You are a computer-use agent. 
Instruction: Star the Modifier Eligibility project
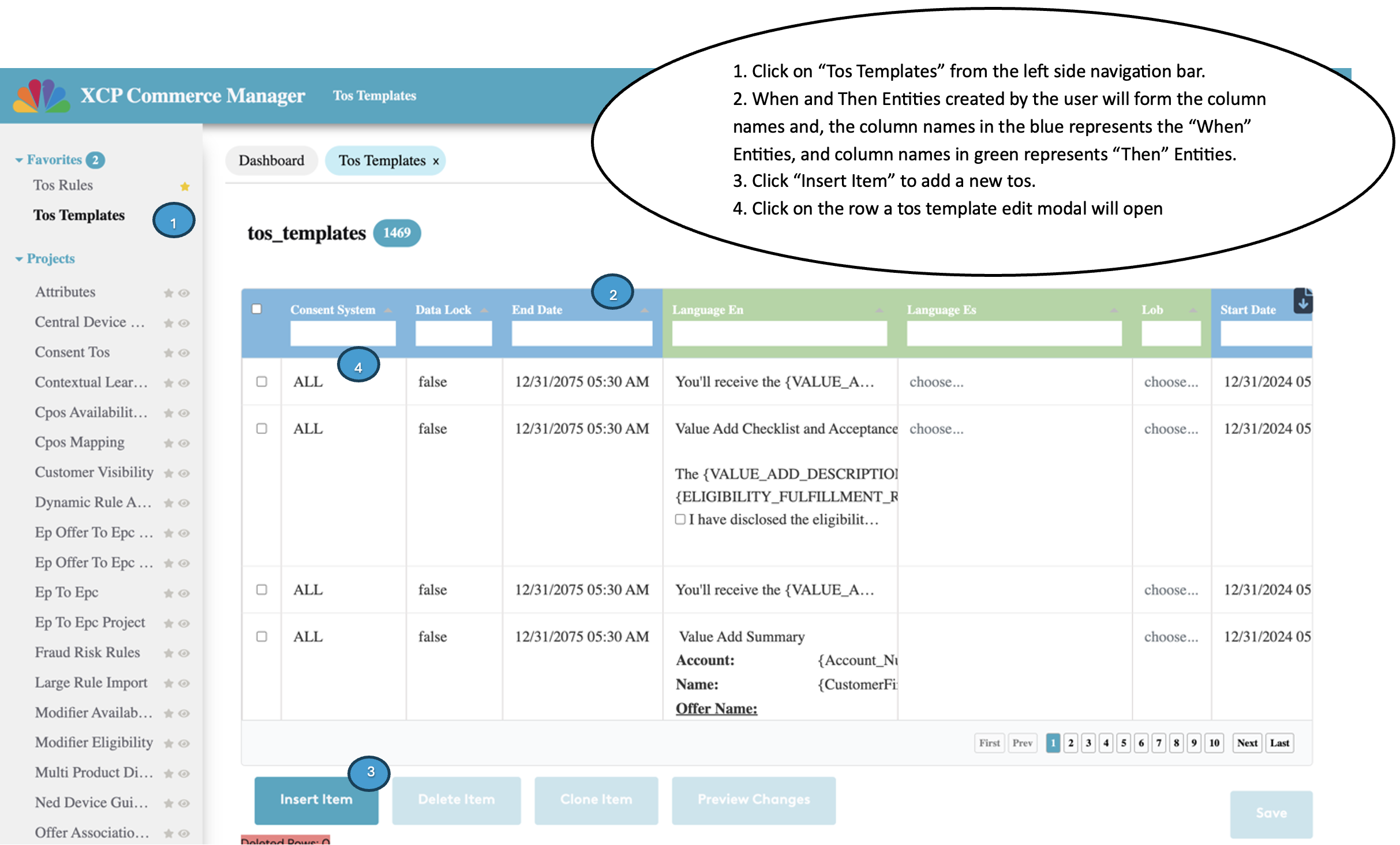click(x=169, y=743)
